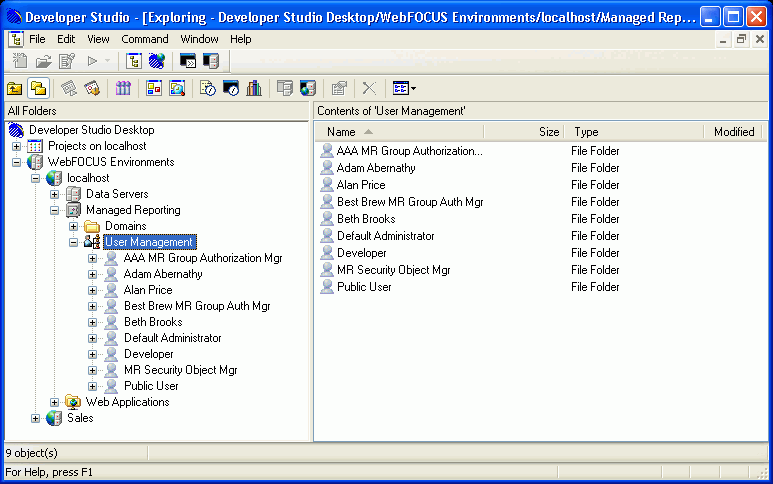The image size is (773, 484).
Task: Select Beth Brooks in folder tree
Action: 153,322
